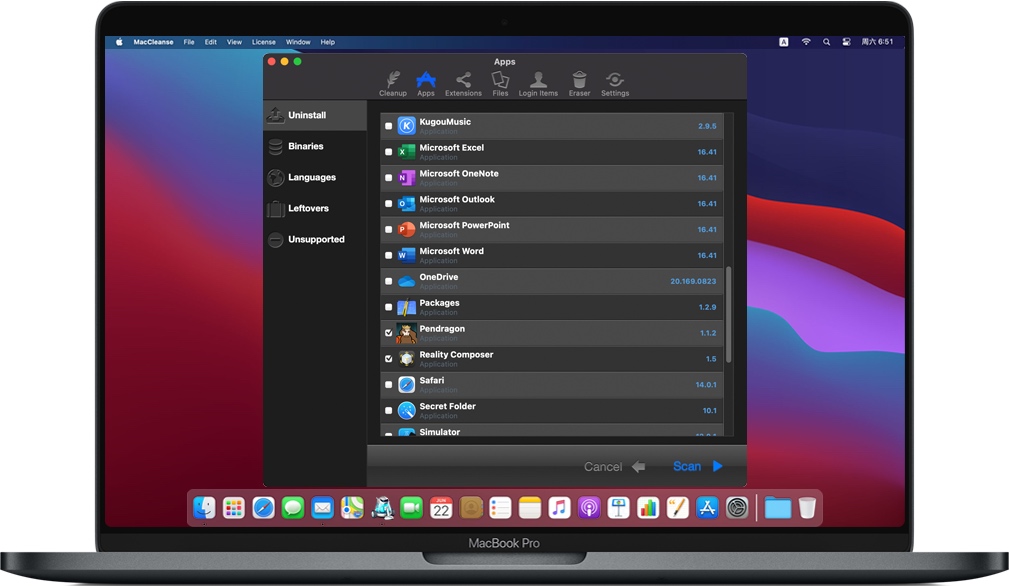
Task: Open the Cleanup toolbar section
Action: [392, 84]
